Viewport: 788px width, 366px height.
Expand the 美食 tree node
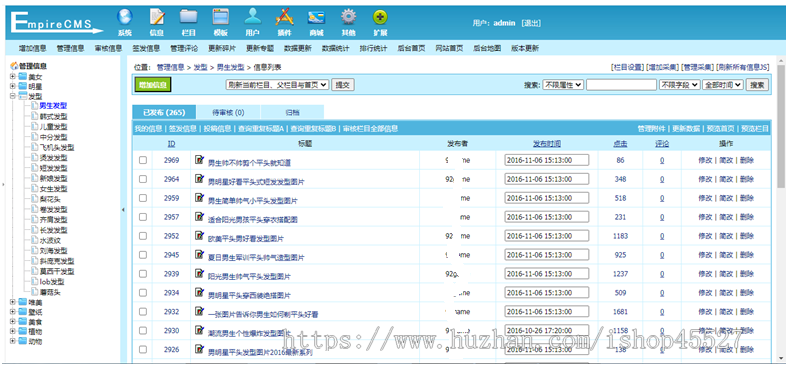click(x=13, y=322)
